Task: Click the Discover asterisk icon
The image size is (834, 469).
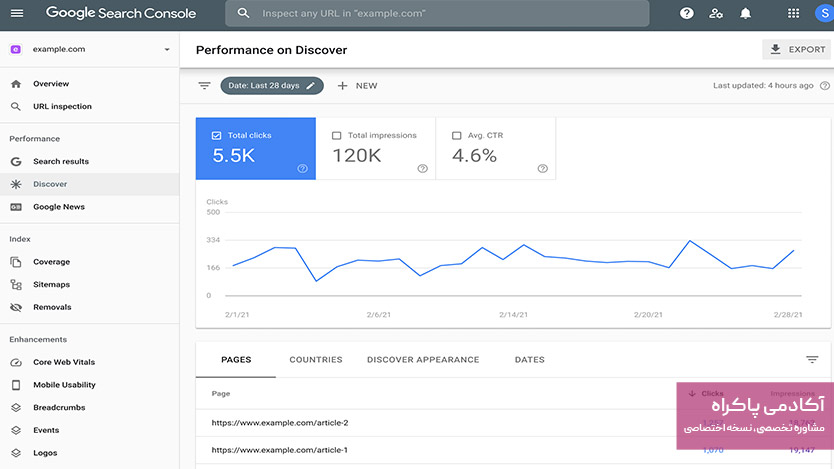Action: coord(16,184)
